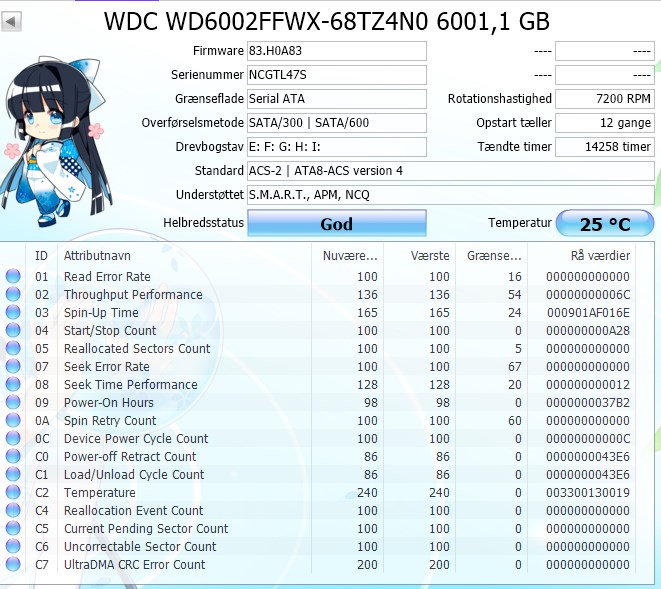Click raw value 000000000A28
661x589 pixels.
[588, 331]
